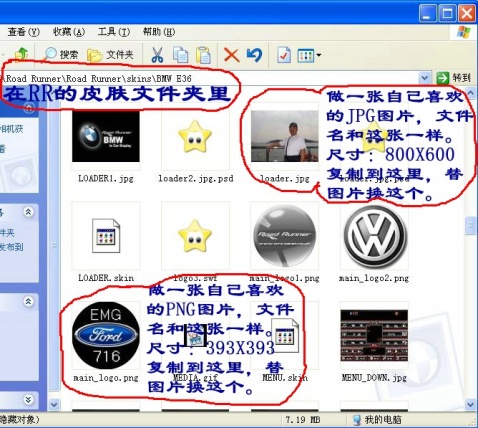478x428 pixels.
Task: Click the 7.19 MB status bar value
Action: click(303, 420)
